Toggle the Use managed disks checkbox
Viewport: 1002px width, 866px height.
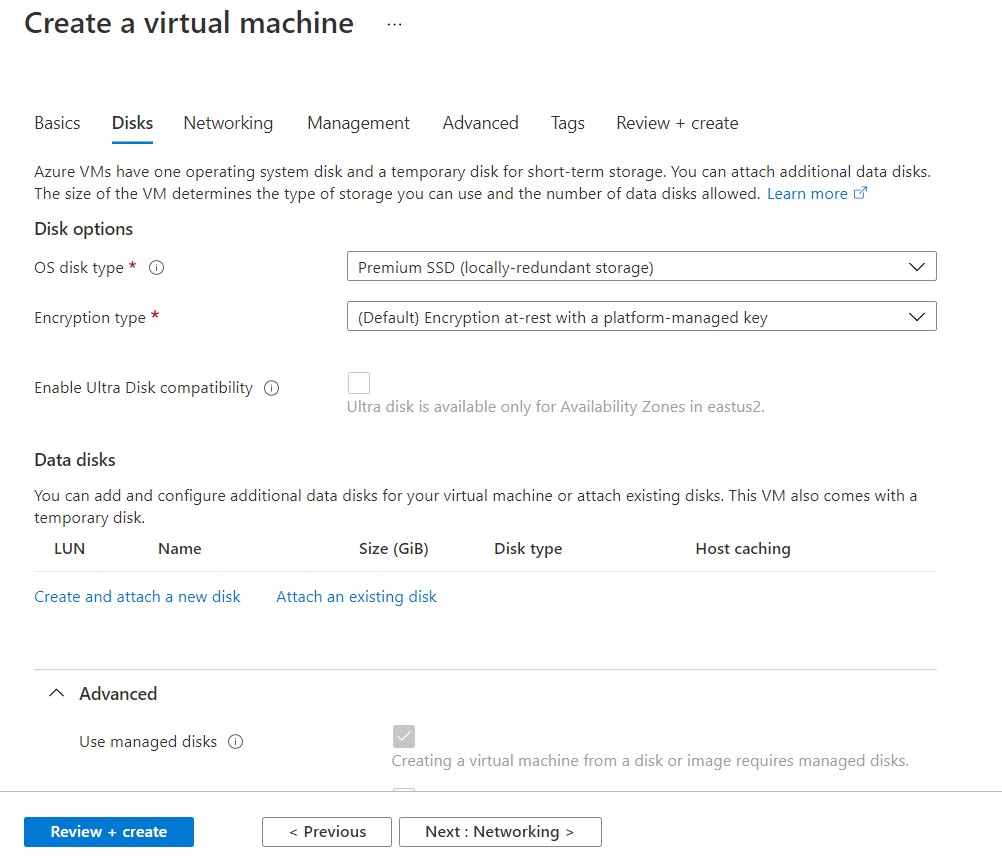[x=404, y=737]
